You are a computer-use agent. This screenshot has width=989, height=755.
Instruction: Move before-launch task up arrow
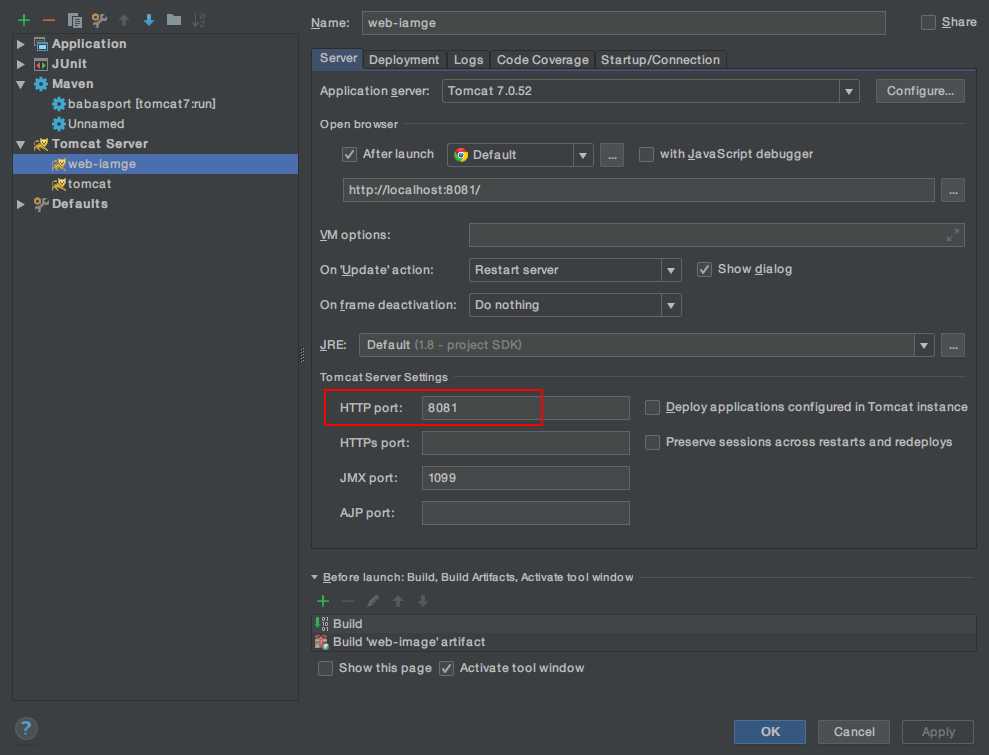[398, 601]
